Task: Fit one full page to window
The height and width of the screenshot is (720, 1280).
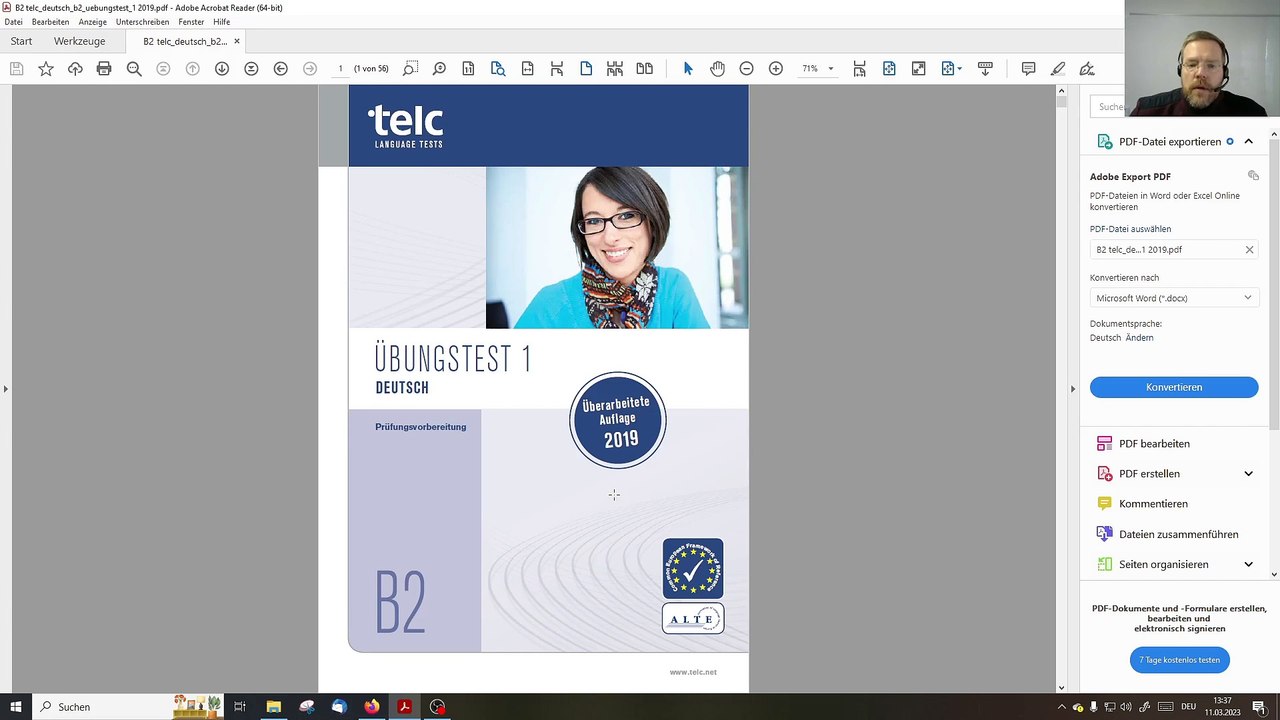Action: 889,68
